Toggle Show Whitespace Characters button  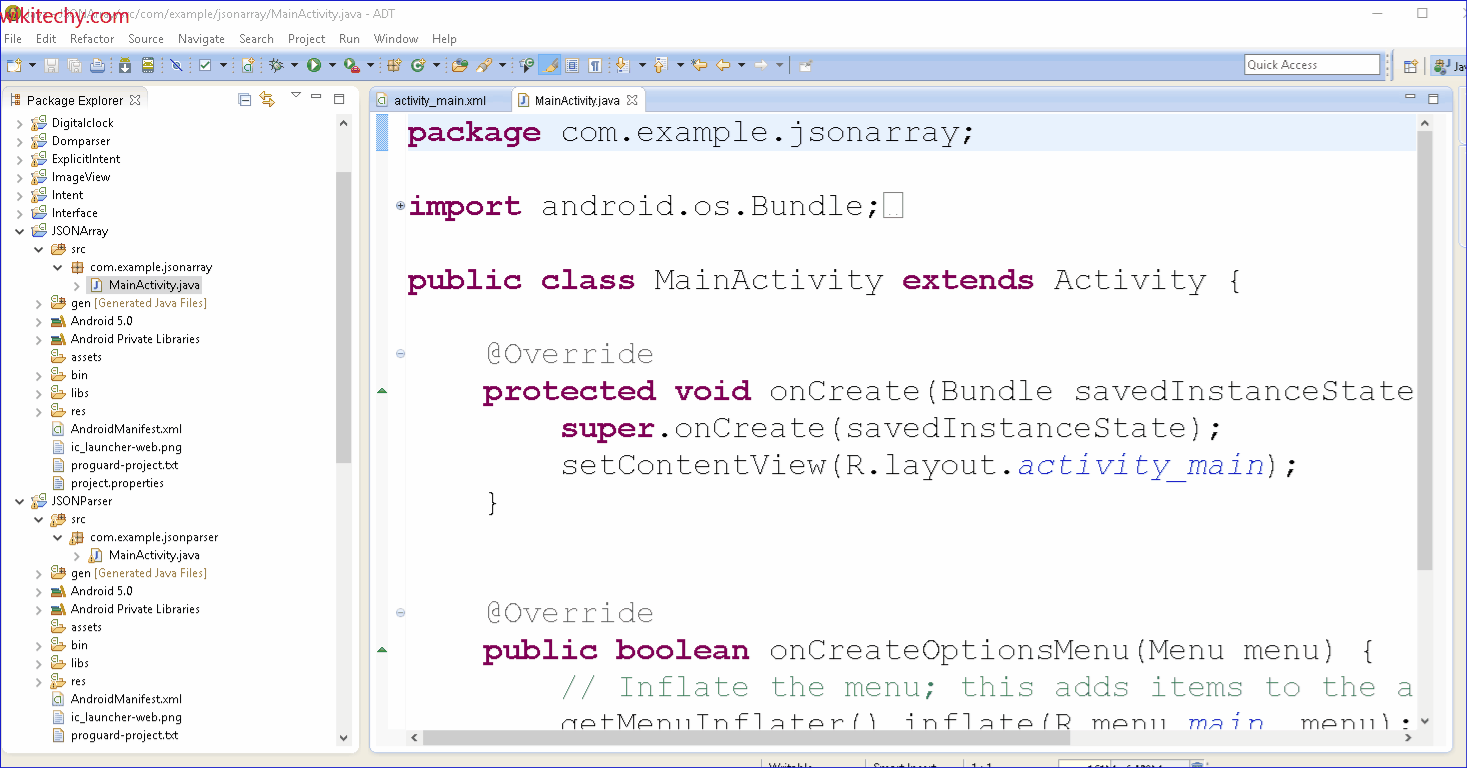(595, 65)
